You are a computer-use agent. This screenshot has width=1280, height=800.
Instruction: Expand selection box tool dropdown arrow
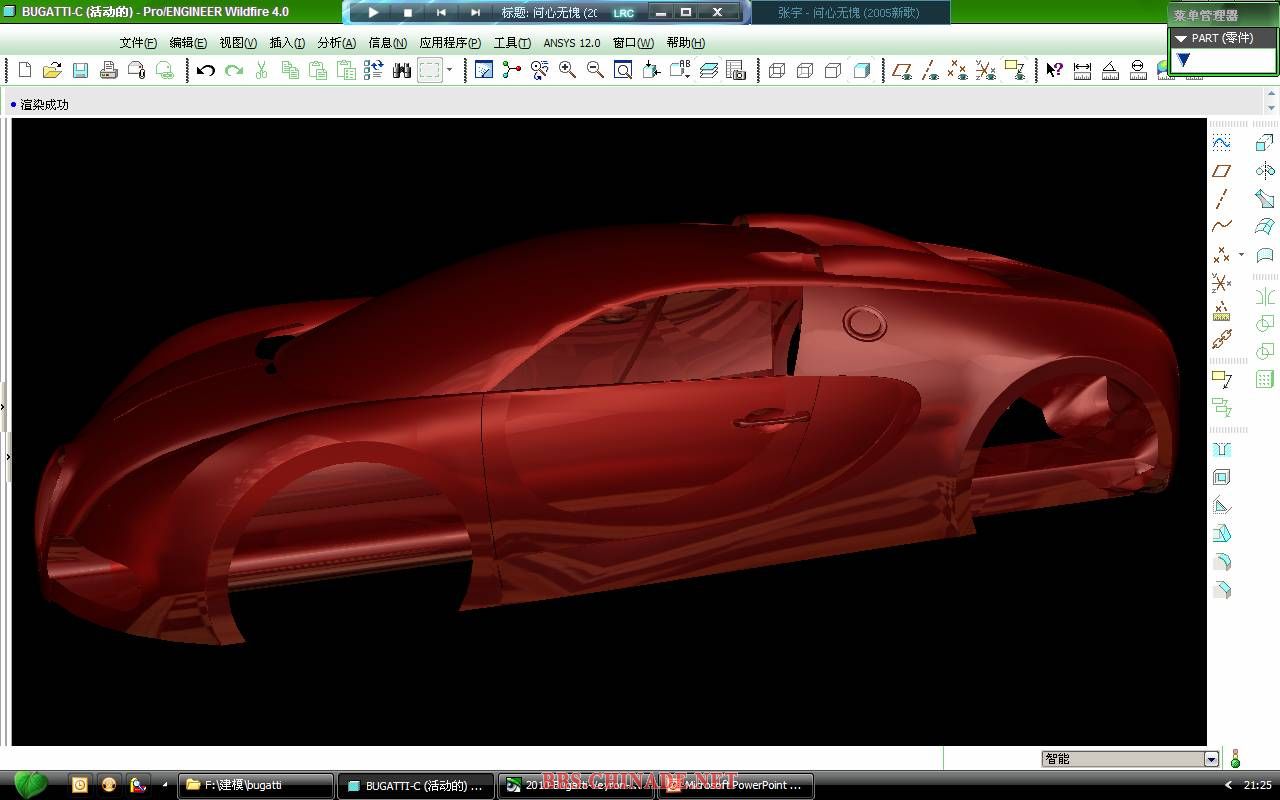pos(449,70)
